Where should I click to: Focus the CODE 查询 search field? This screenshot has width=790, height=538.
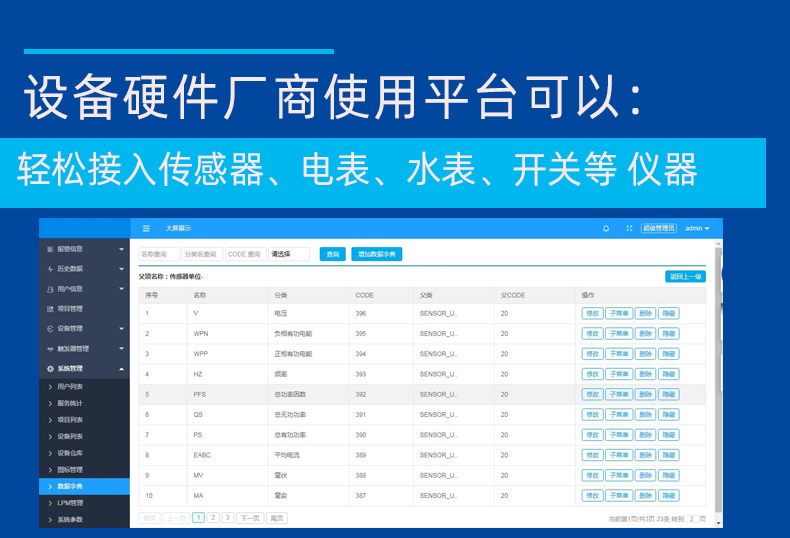pos(245,254)
